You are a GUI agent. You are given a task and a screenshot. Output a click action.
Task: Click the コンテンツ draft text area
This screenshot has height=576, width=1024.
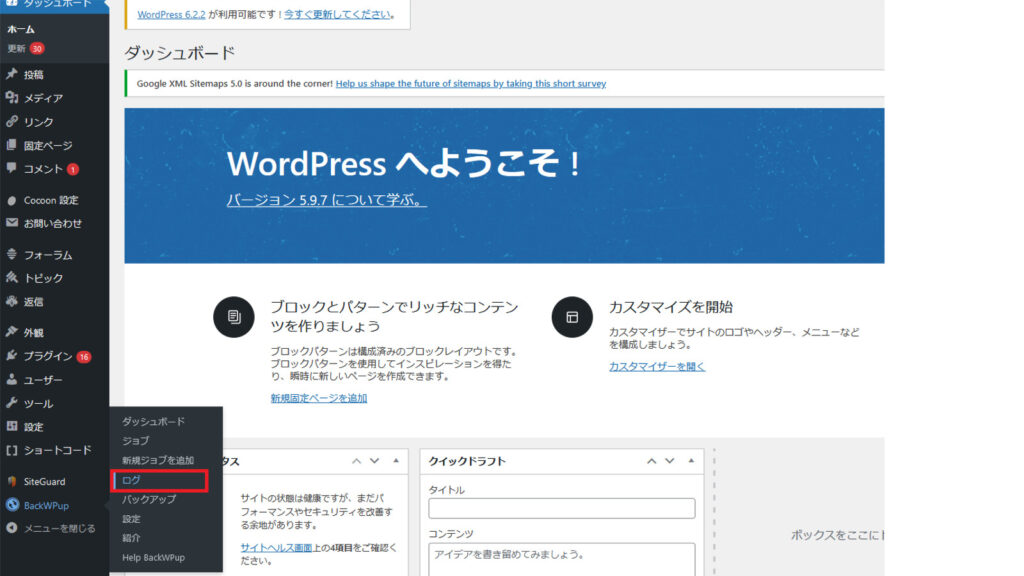[562, 560]
